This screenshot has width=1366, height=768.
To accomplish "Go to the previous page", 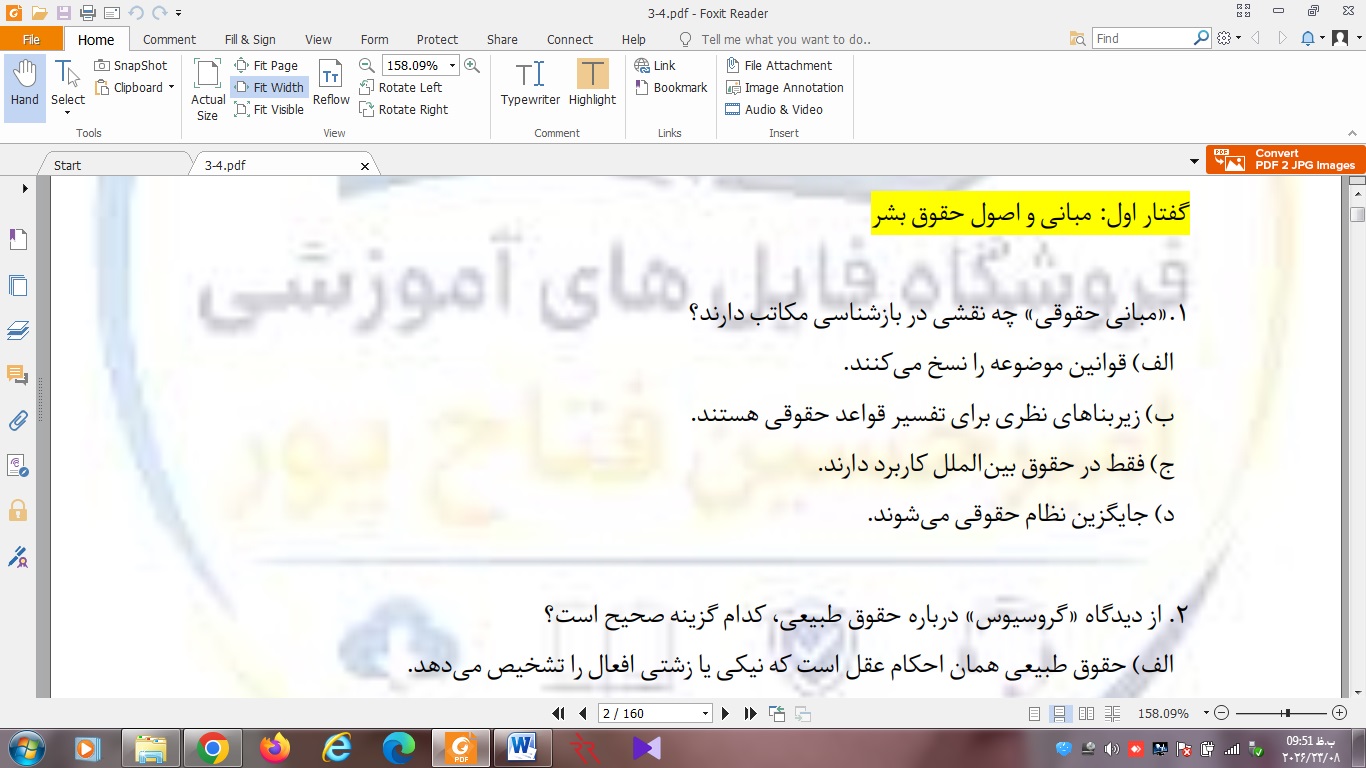I will 583,713.
